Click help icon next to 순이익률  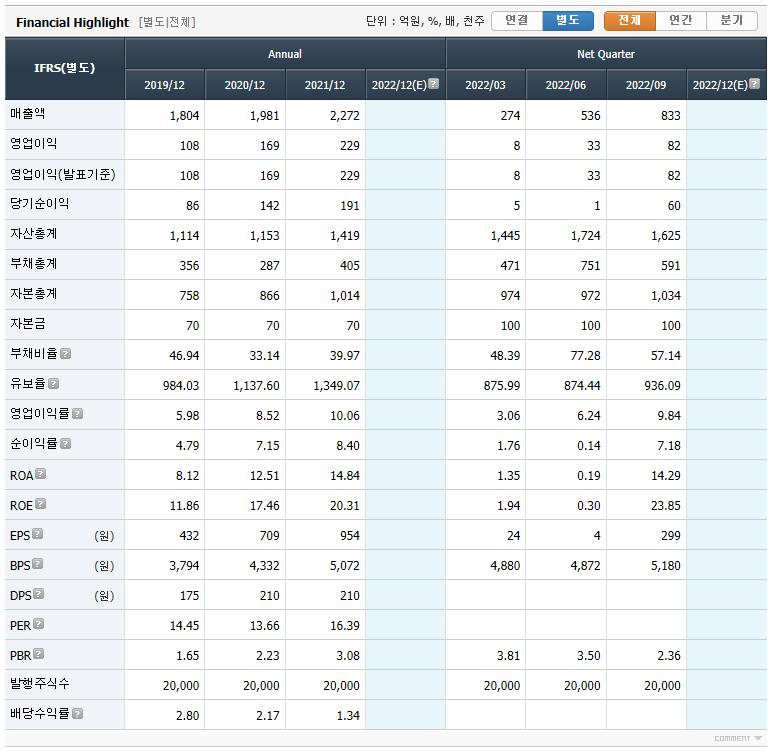click(x=65, y=444)
